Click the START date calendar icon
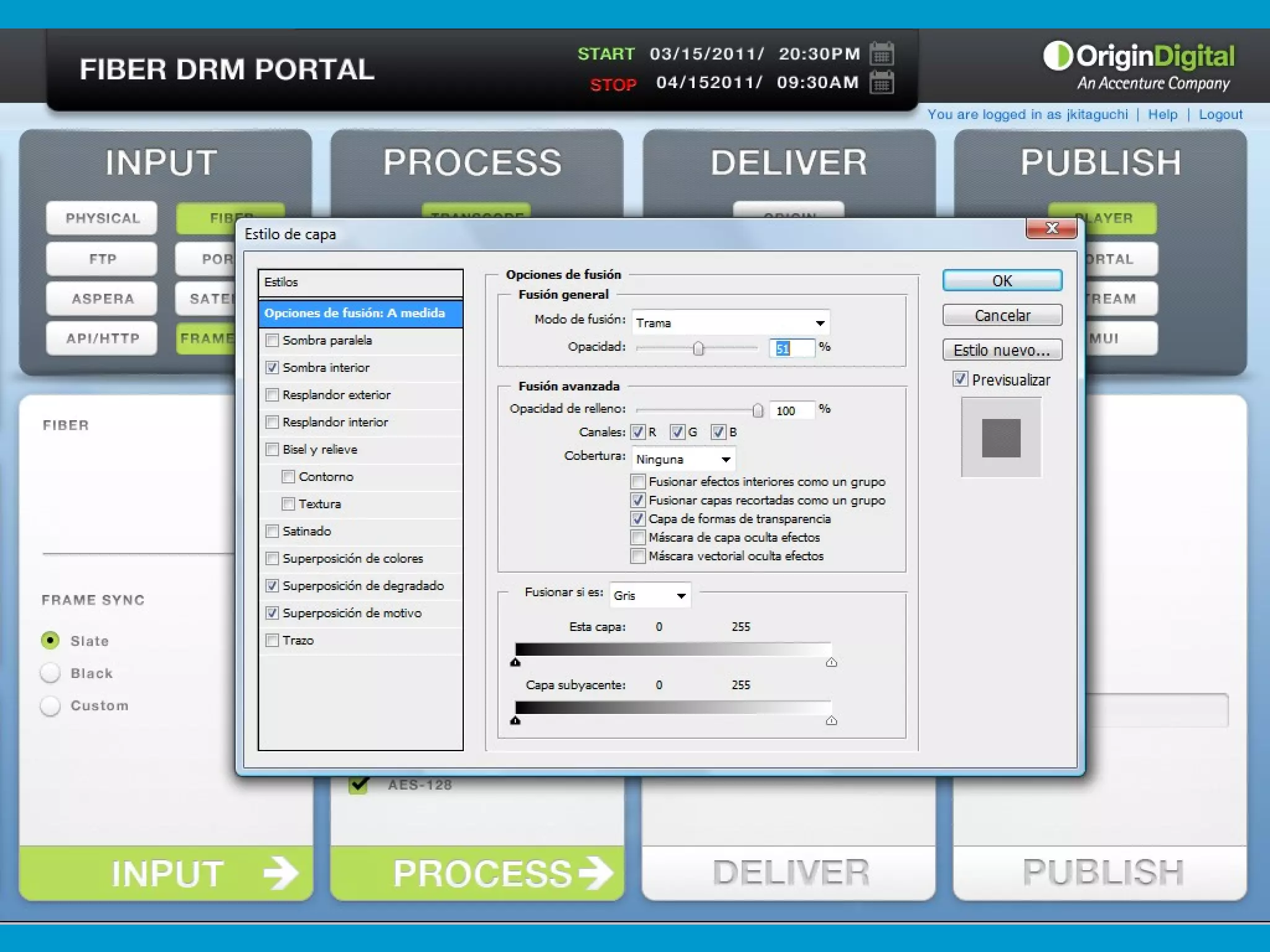Screen dimensions: 1270x952 (x=881, y=55)
